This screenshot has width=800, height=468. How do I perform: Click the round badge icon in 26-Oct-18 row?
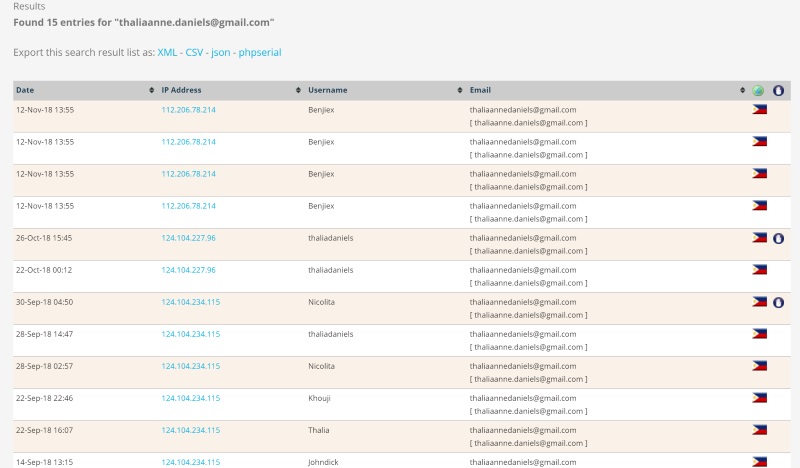point(778,238)
